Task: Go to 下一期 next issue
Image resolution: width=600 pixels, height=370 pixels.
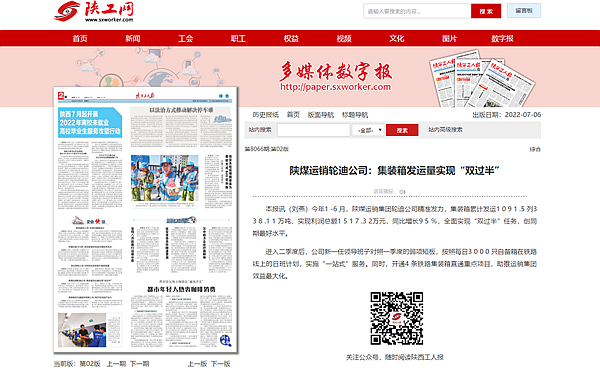Action: (x=139, y=363)
